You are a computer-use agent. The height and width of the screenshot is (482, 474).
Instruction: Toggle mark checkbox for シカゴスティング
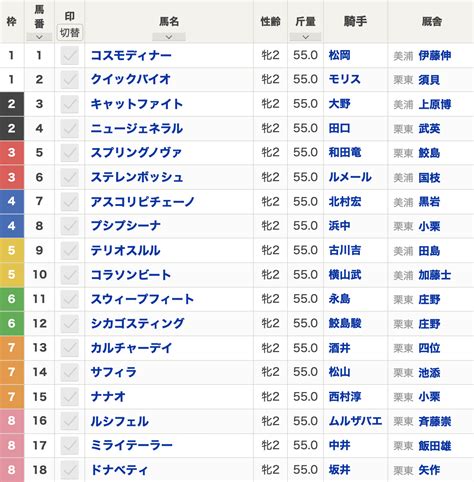70,323
